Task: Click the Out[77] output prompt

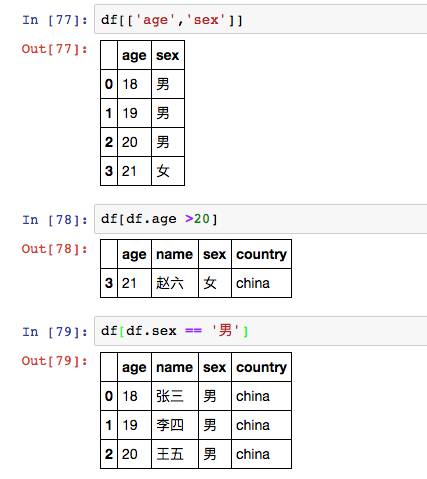Action: click(55, 49)
